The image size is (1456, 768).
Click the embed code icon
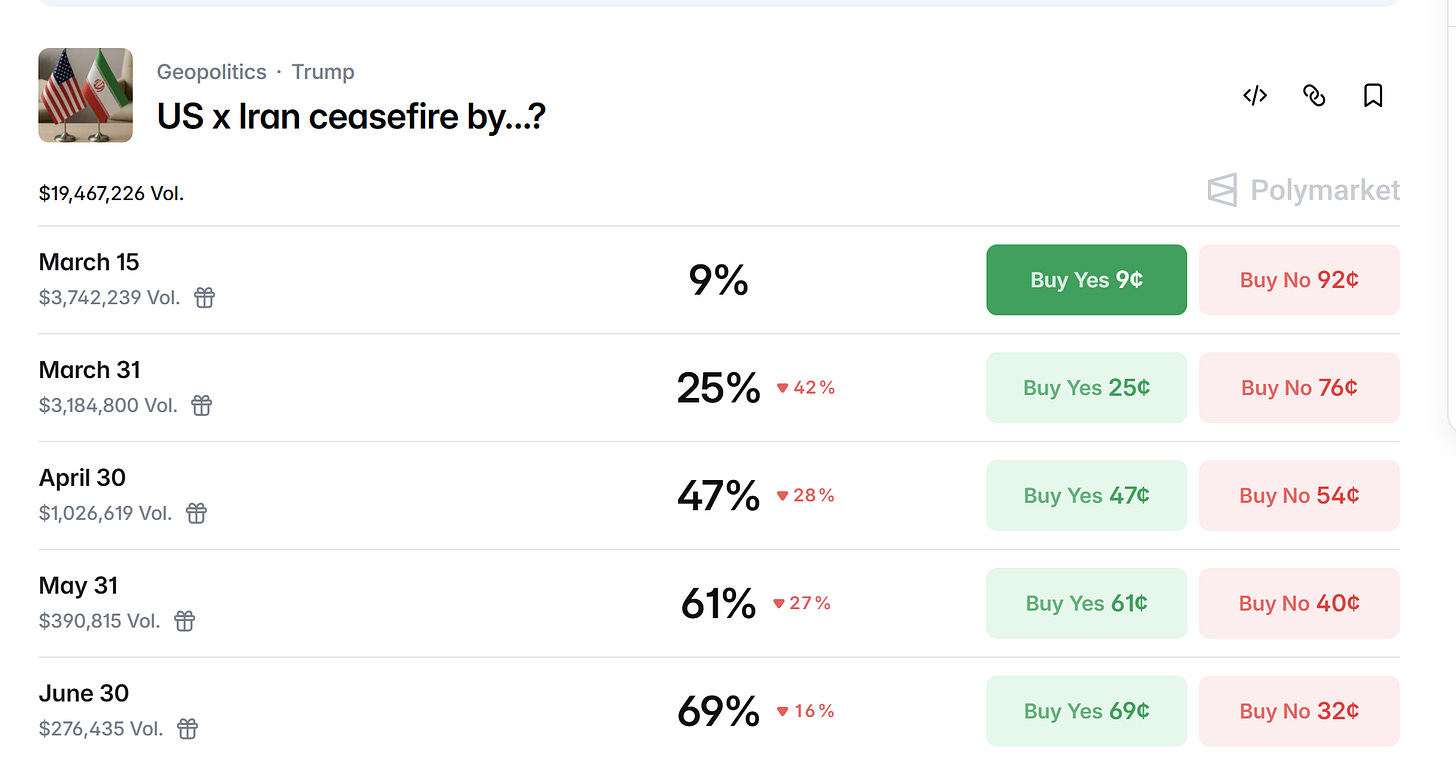click(1255, 96)
